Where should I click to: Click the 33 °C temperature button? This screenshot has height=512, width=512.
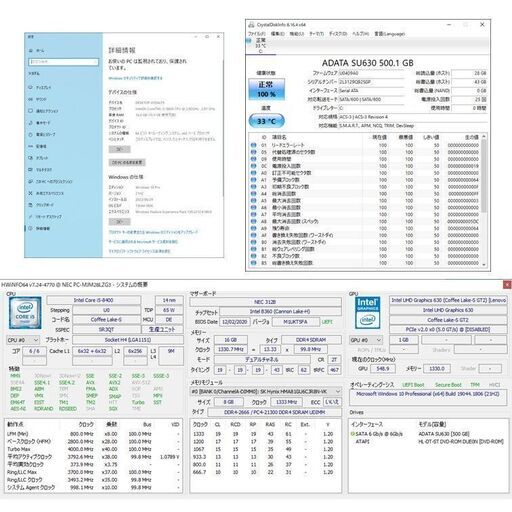click(x=267, y=121)
